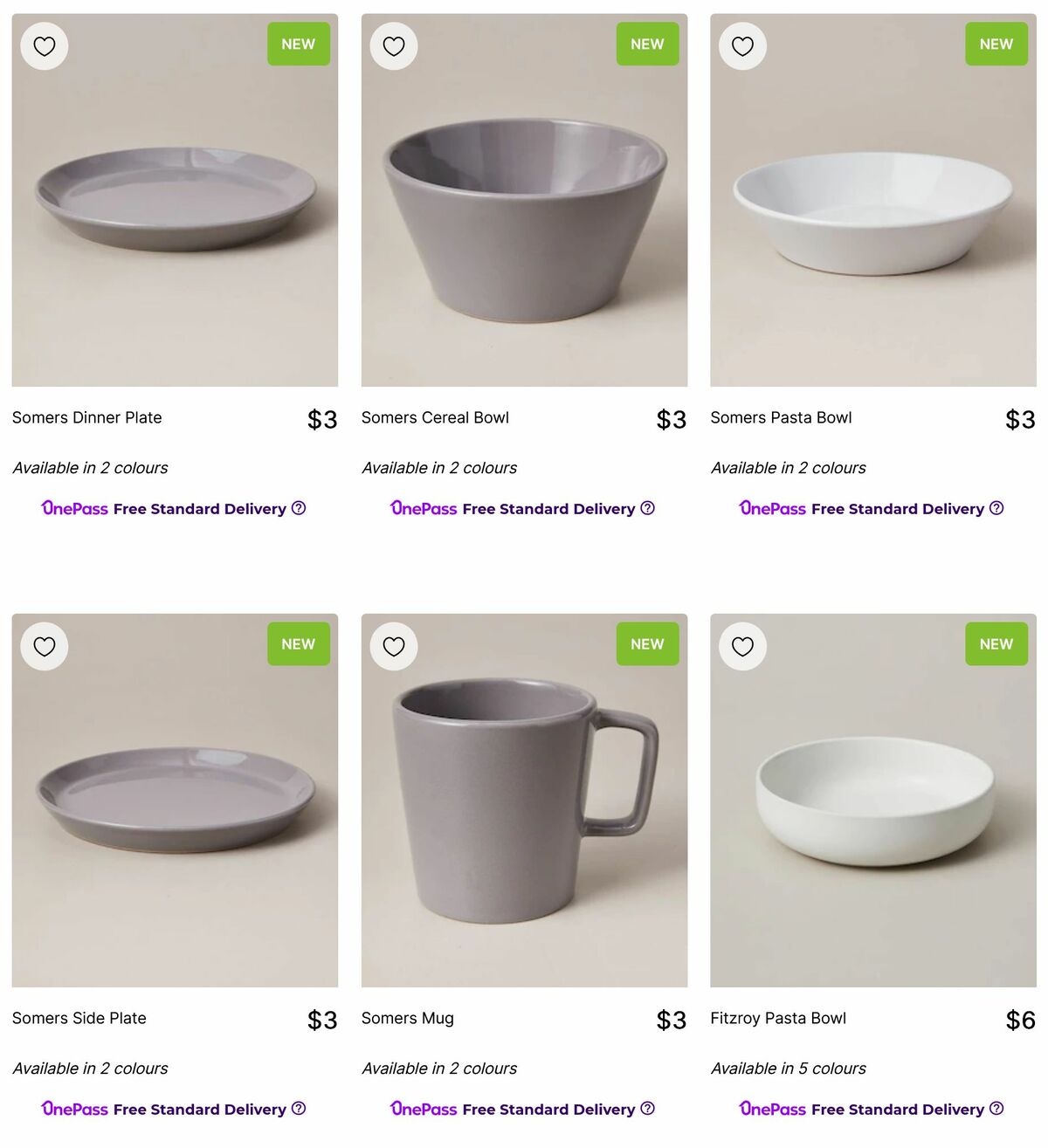Favourite the Somers Dinner Plate with heart icon
1048x1148 pixels.
(45, 46)
